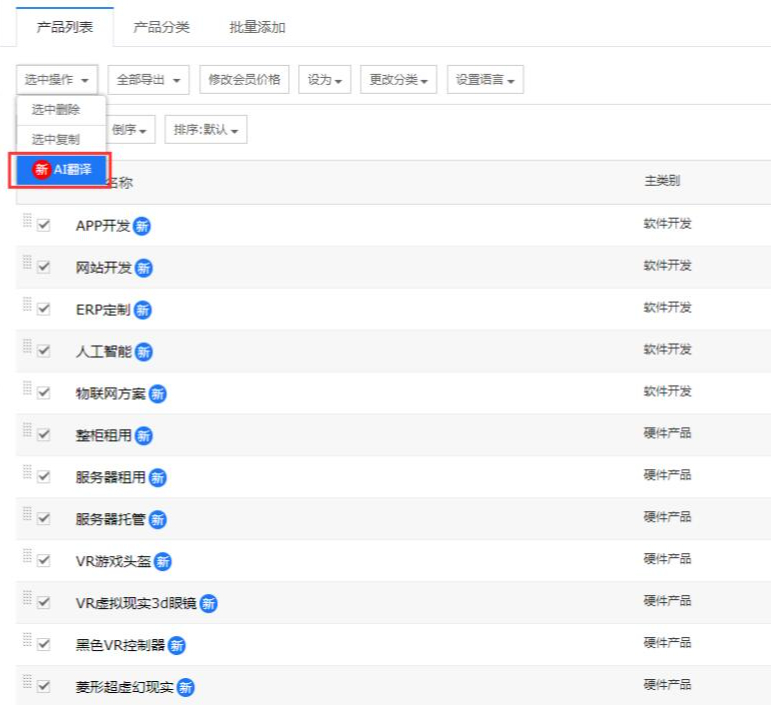Viewport: 771px width, 705px height.
Task: Click the 新 badge beside 服务器托管
Action: [157, 520]
